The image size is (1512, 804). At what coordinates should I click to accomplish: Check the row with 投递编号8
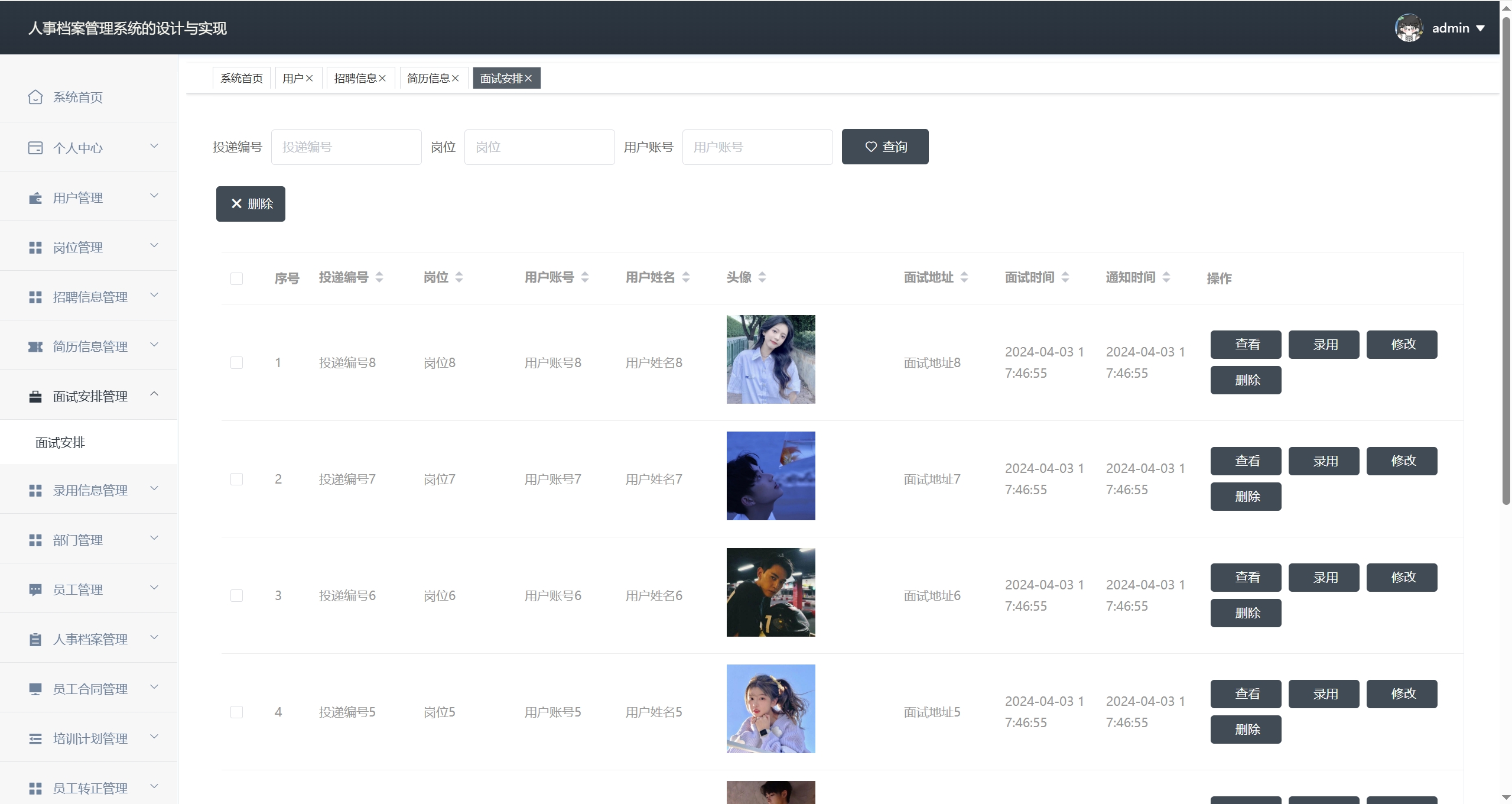237,362
